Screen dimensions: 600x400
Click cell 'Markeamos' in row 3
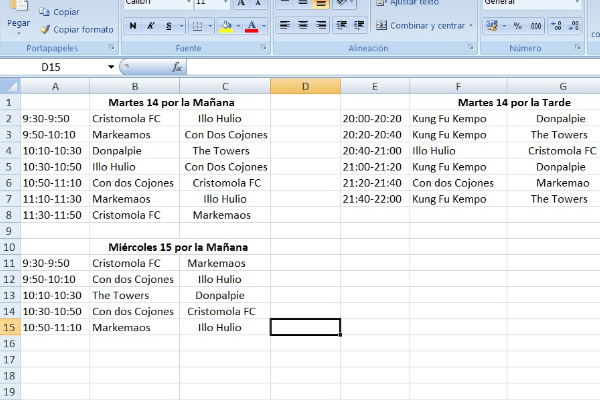click(134, 134)
